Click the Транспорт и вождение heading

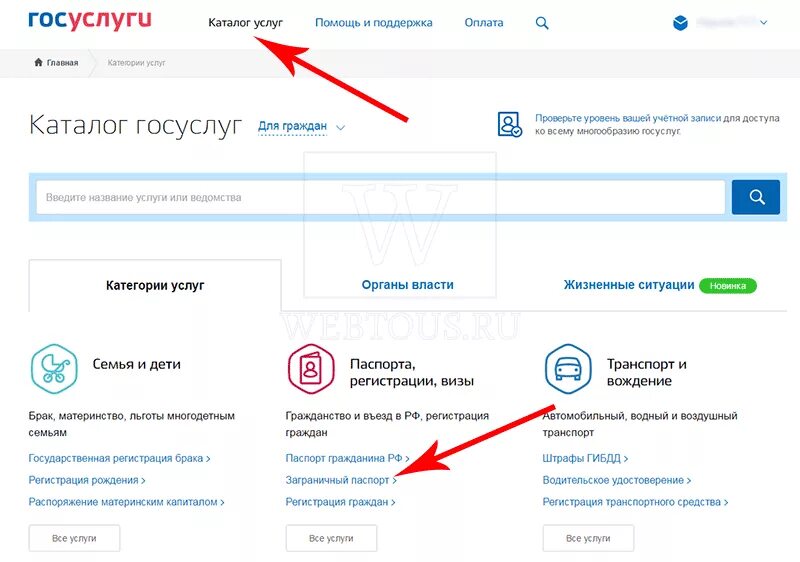point(646,372)
